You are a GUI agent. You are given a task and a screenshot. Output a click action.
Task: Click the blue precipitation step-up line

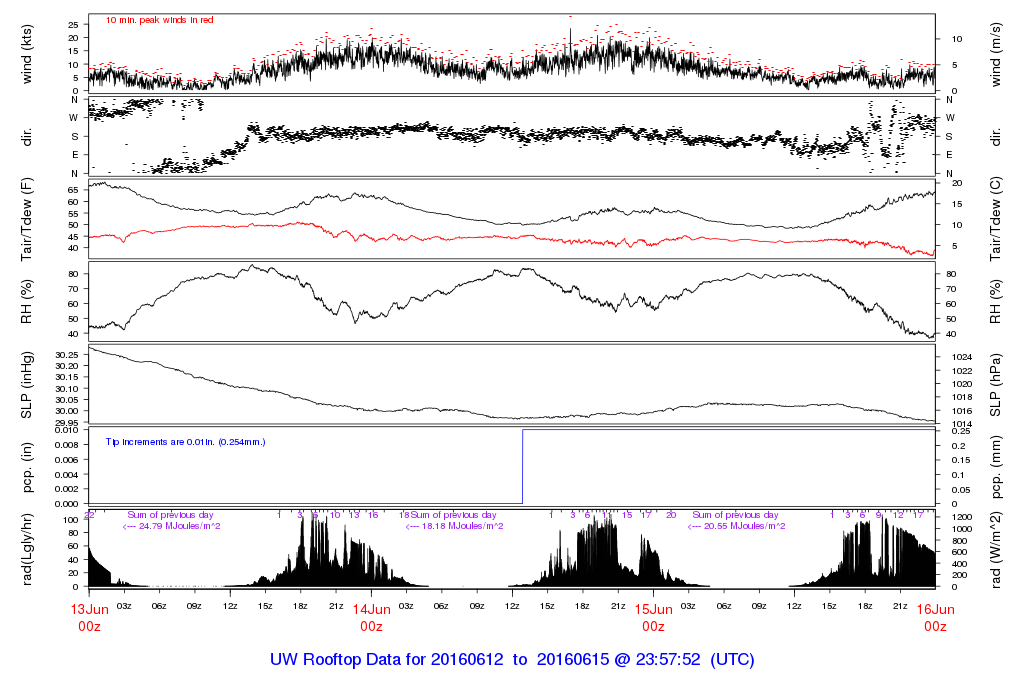522,467
